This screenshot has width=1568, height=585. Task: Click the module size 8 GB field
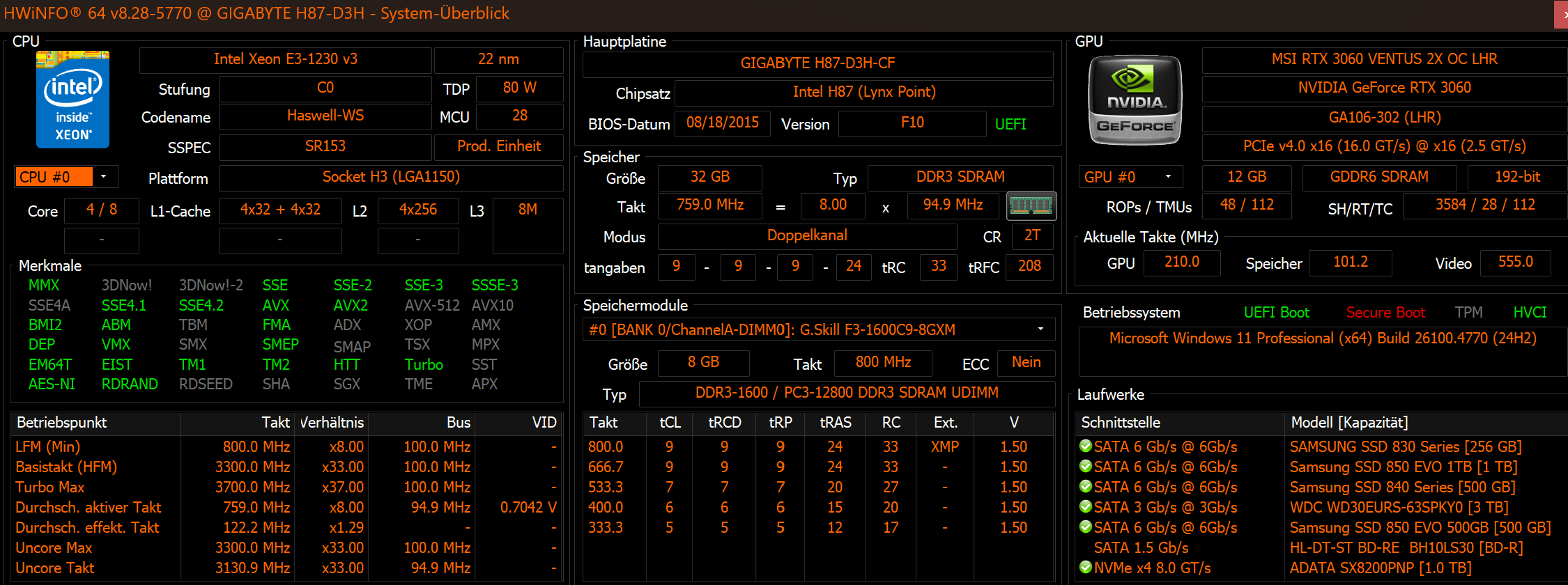point(704,362)
